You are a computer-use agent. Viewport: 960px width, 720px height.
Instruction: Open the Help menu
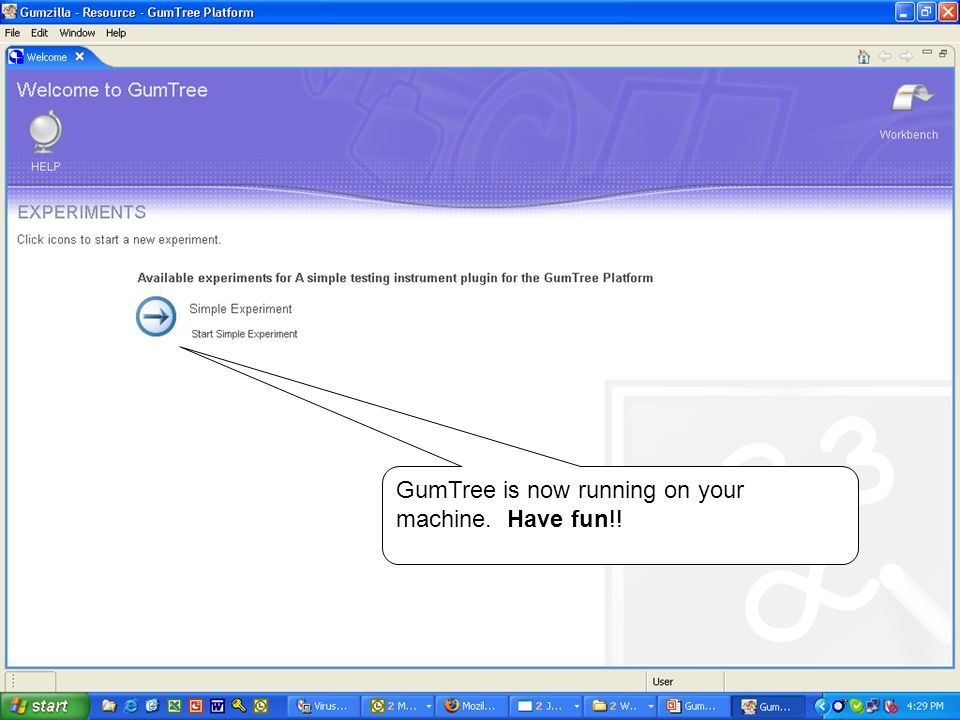click(x=116, y=33)
